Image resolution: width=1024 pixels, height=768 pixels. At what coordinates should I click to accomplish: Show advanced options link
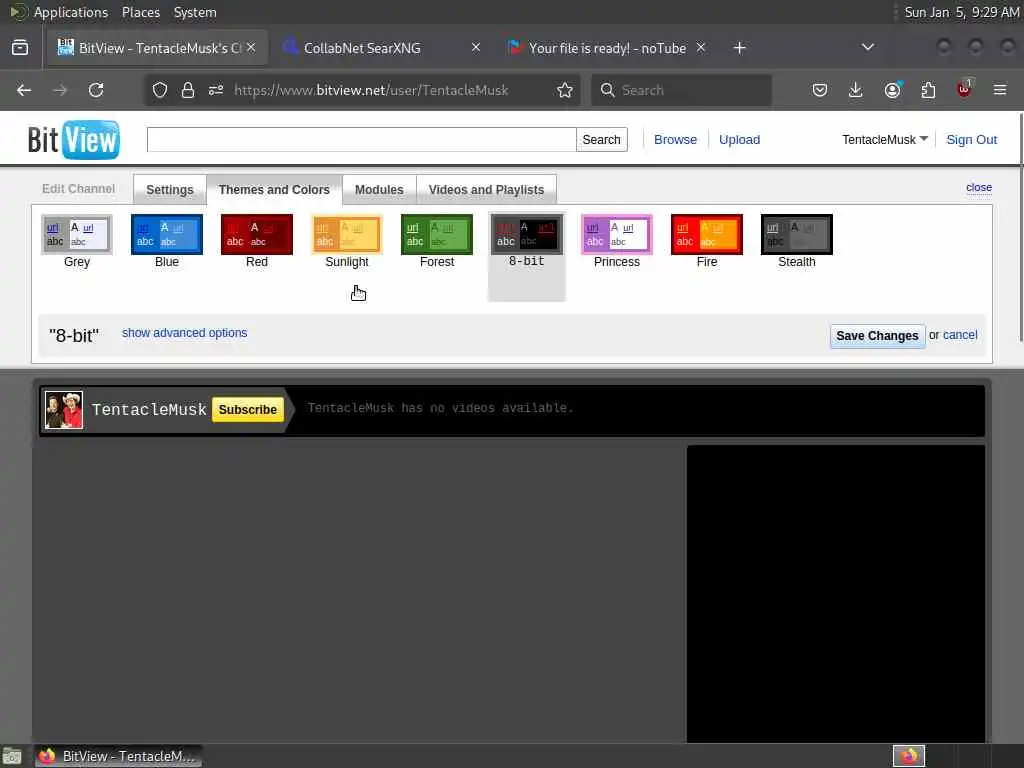[x=184, y=333]
